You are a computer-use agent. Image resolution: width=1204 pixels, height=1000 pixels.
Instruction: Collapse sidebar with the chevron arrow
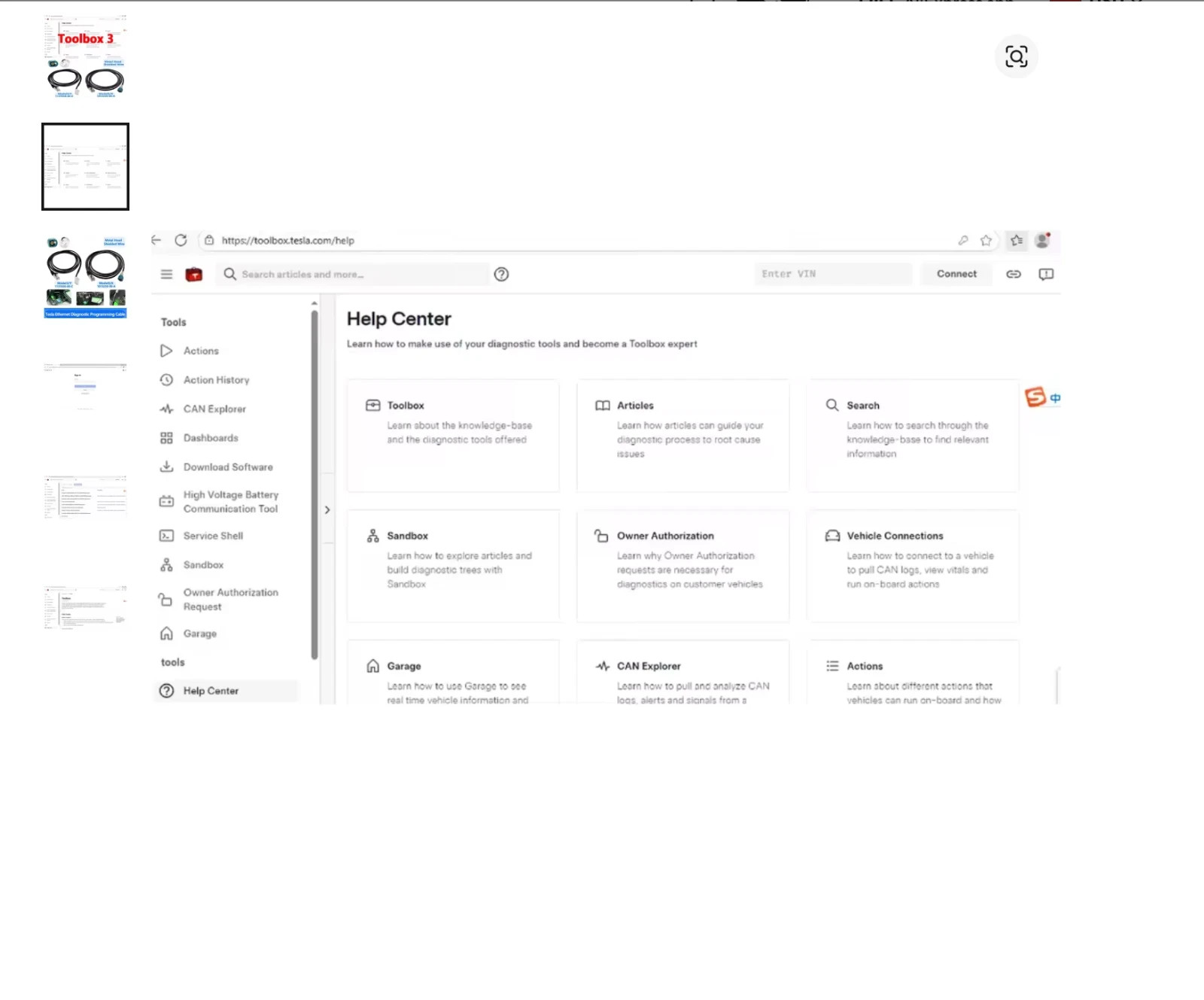(x=327, y=510)
